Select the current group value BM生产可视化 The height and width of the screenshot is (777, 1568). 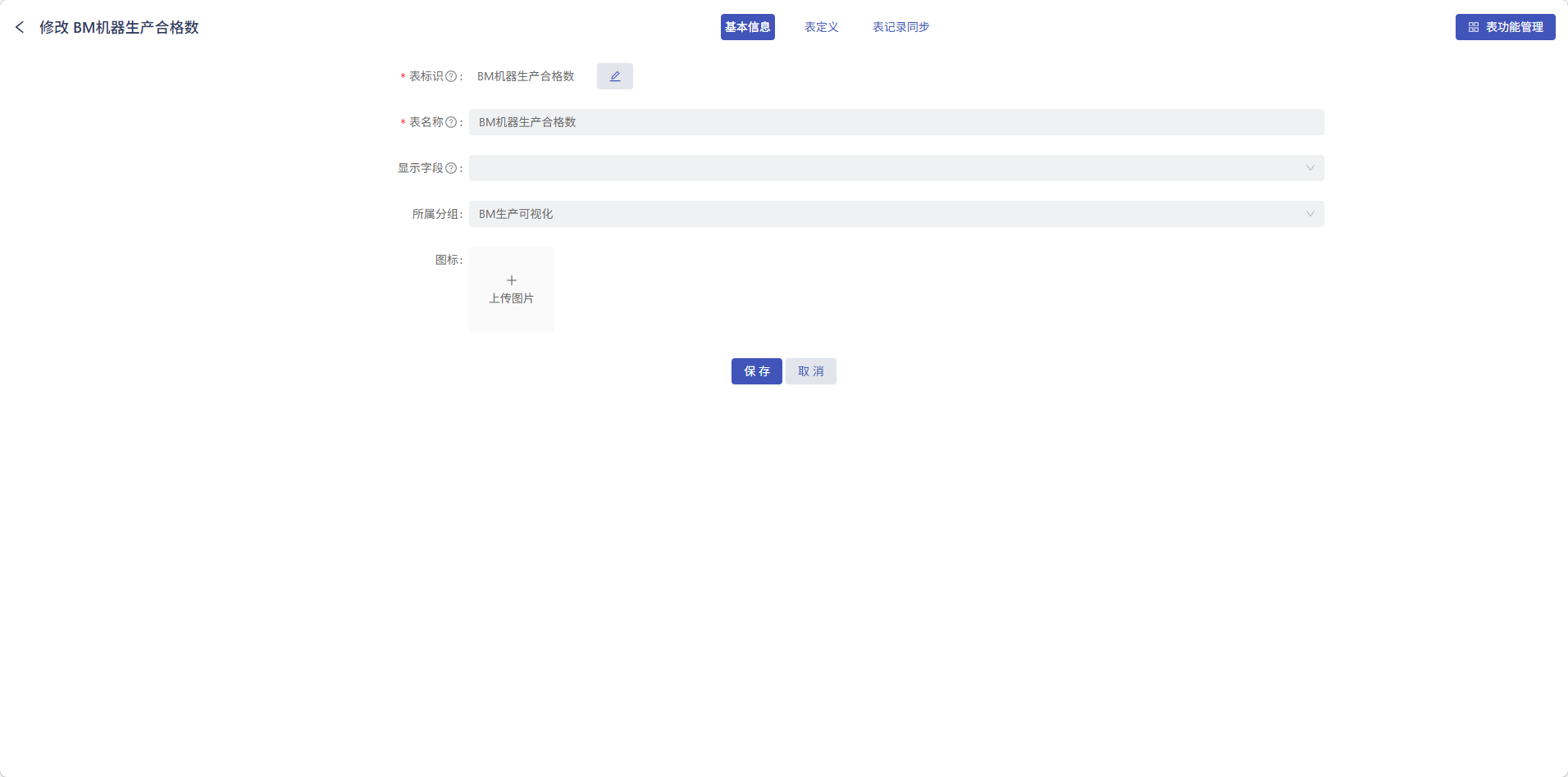tap(516, 213)
